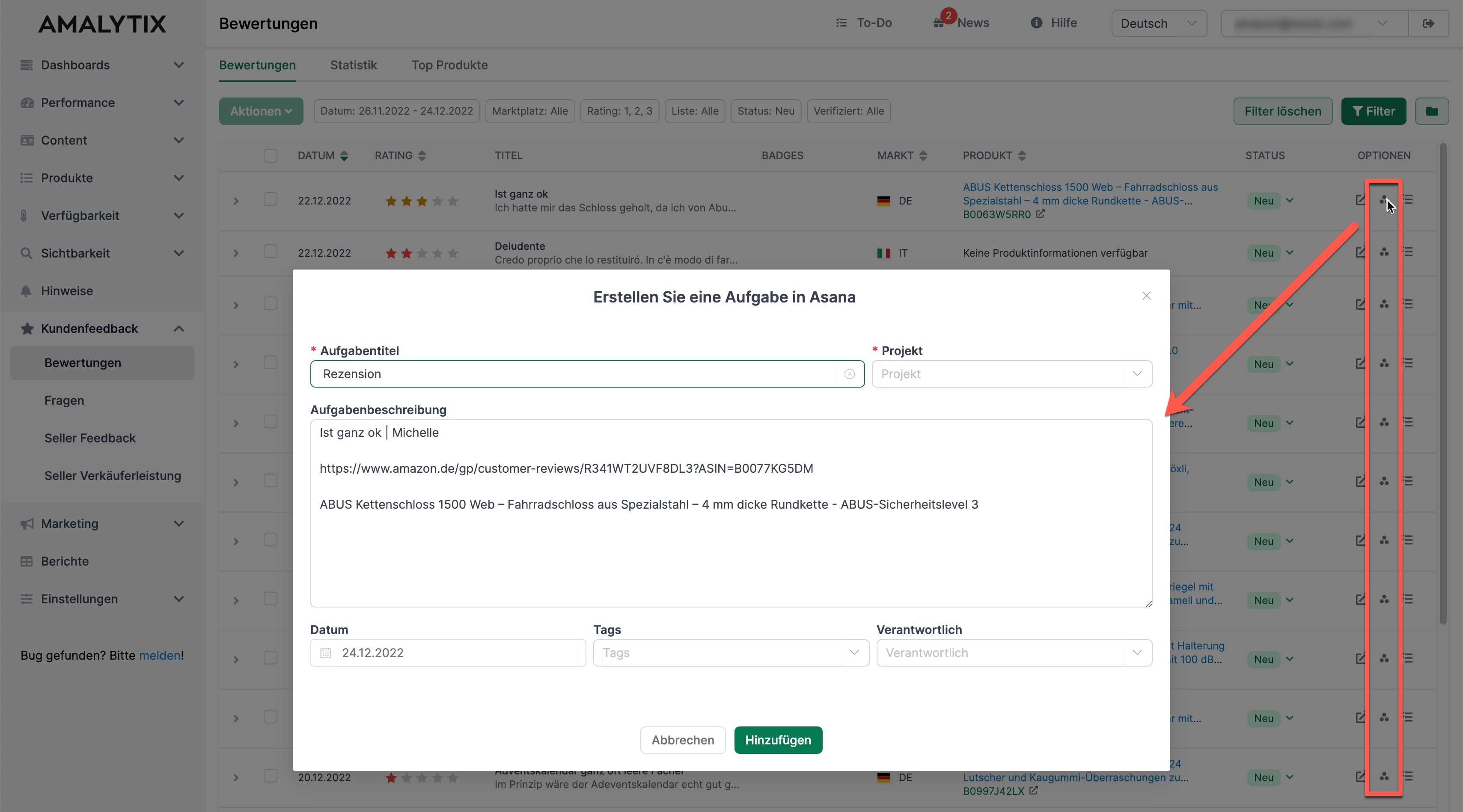Change Neu status in the Deludente row
The image size is (1463, 812).
coord(1271,253)
